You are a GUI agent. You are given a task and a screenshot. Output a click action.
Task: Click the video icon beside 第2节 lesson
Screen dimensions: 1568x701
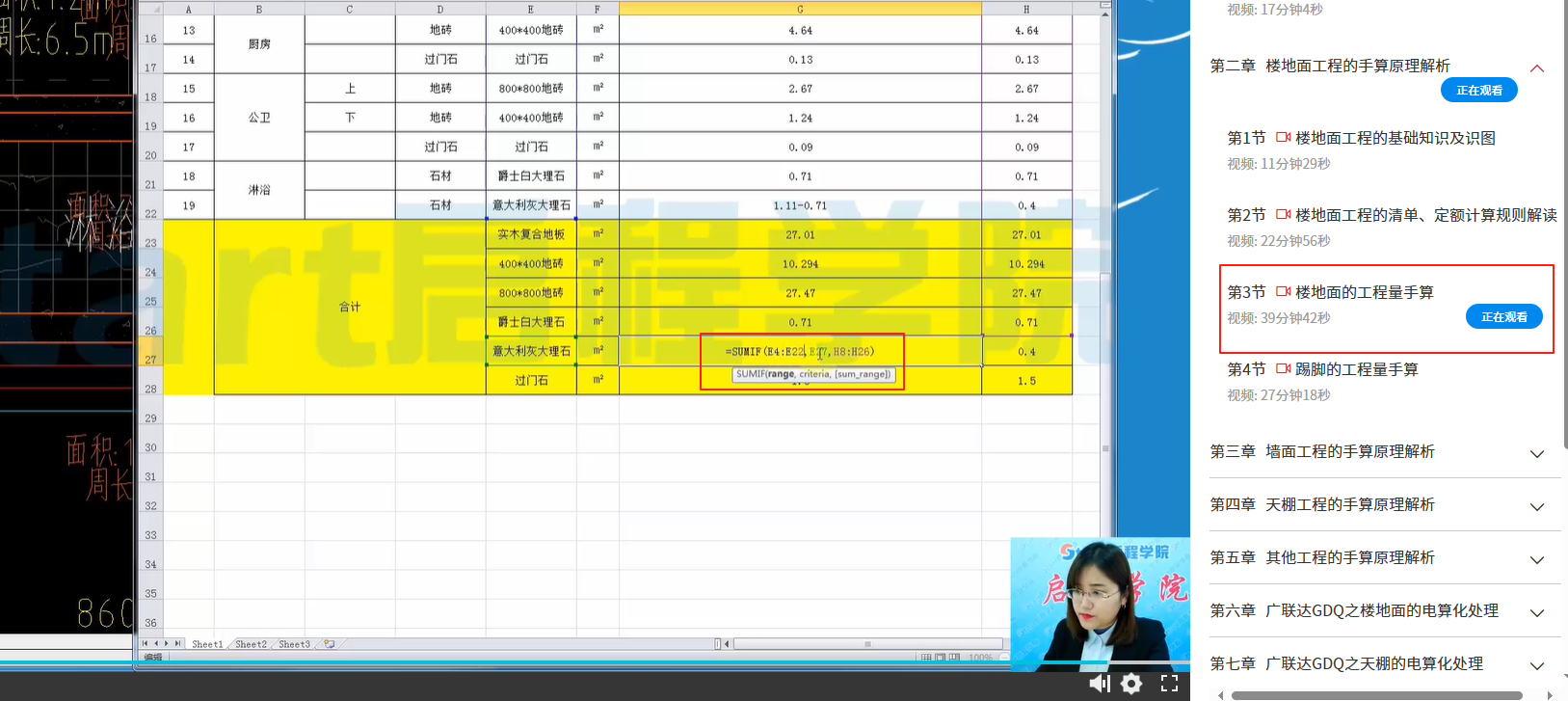1283,215
